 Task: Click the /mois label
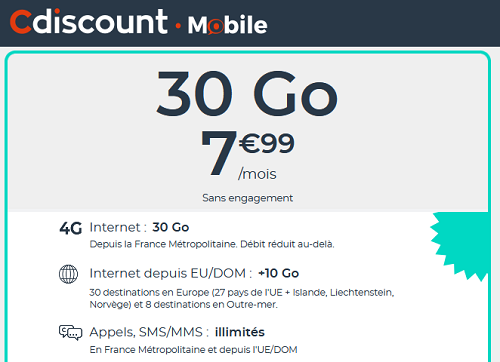coord(257,174)
